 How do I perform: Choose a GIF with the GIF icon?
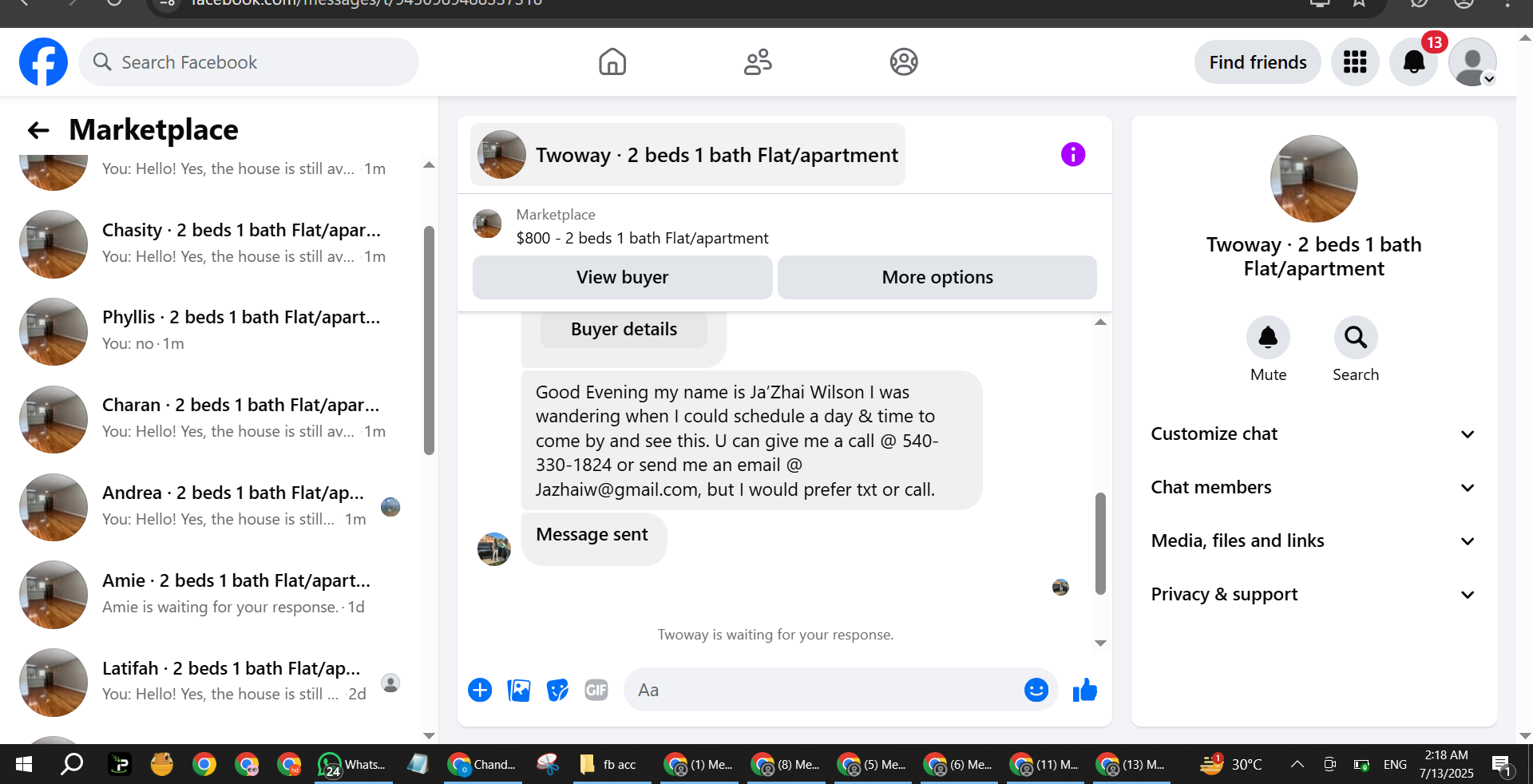tap(596, 690)
